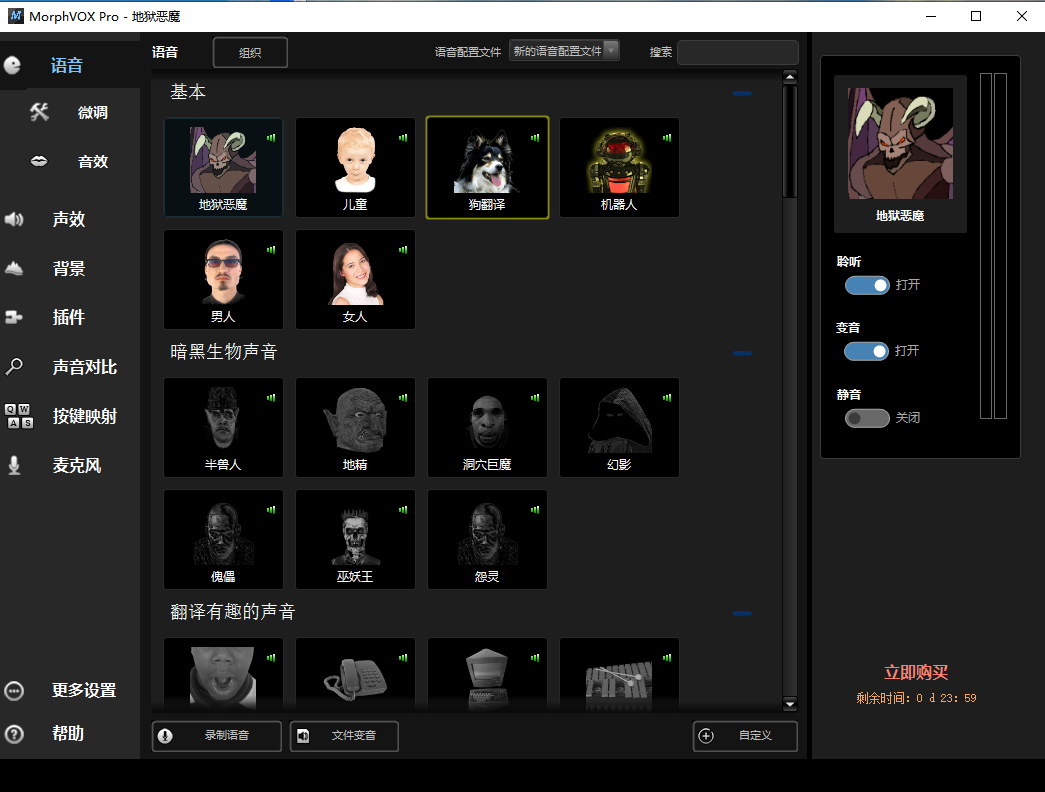The image size is (1045, 792).
Task: Select the 女人 woman voice
Action: pos(355,279)
